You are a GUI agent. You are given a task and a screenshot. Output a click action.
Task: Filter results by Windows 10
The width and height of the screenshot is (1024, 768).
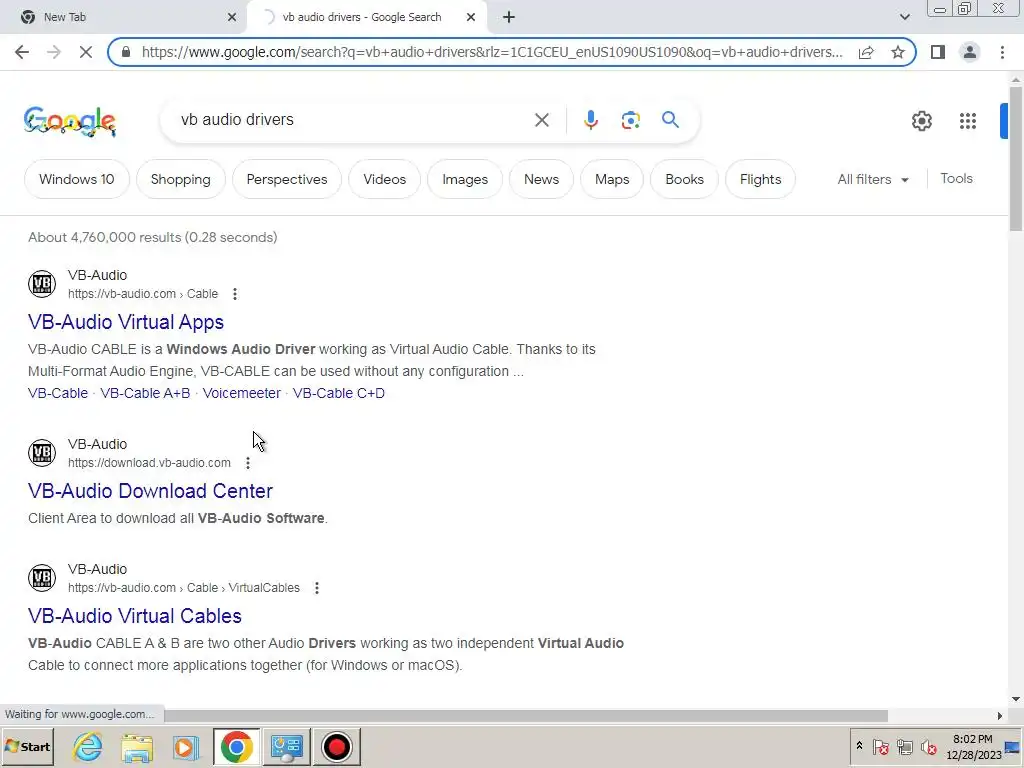[x=76, y=179]
